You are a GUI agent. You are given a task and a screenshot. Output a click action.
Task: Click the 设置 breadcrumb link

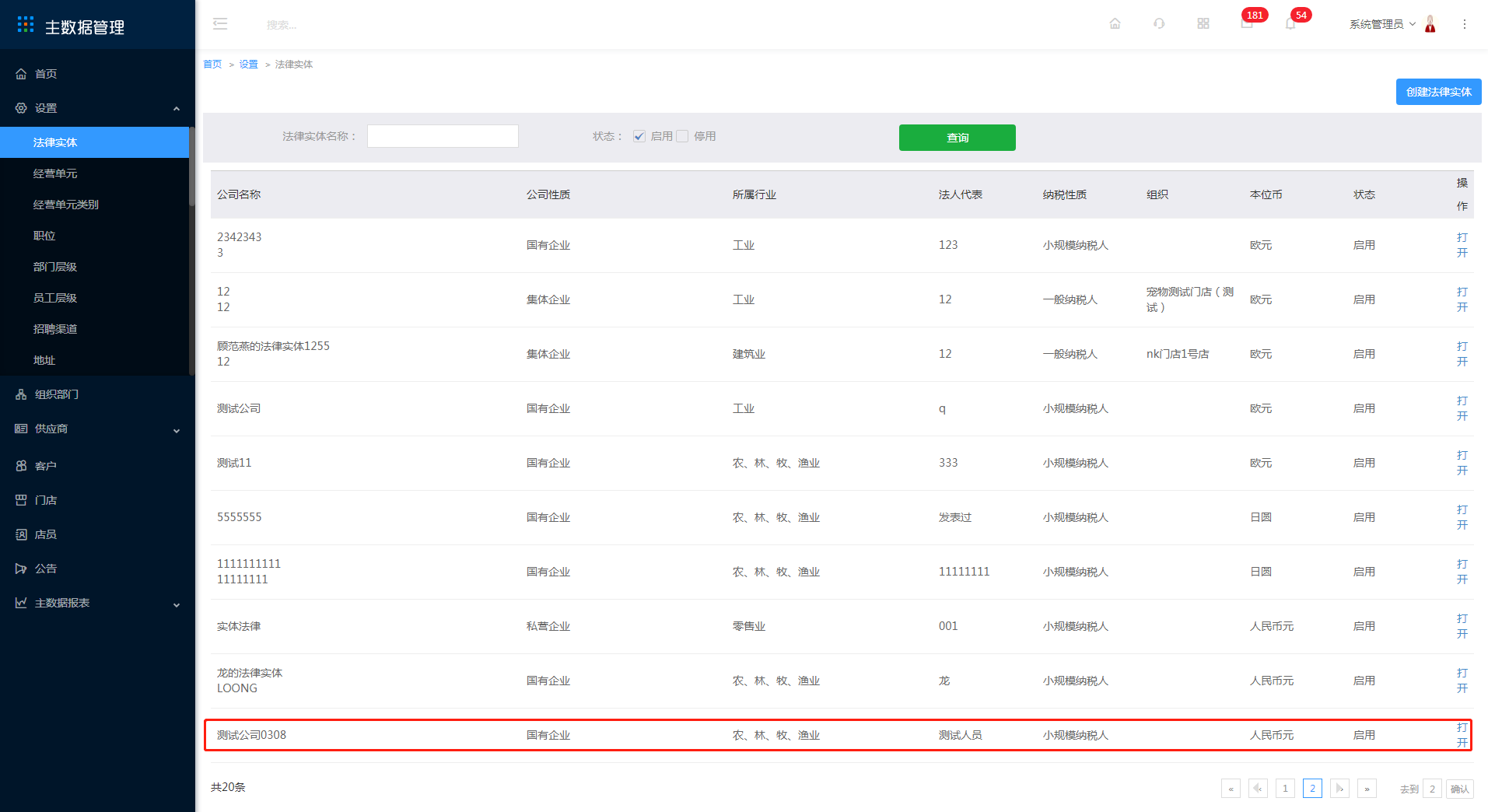(248, 65)
